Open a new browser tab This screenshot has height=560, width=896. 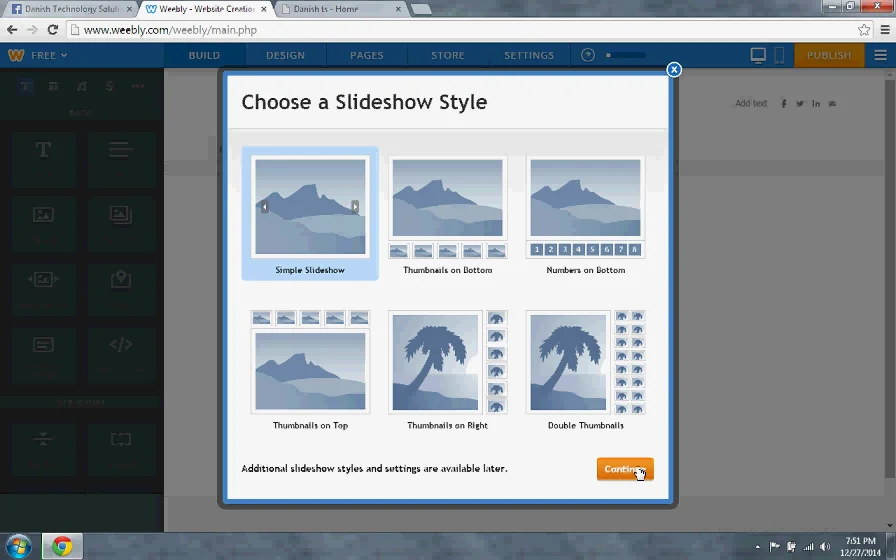point(421,9)
